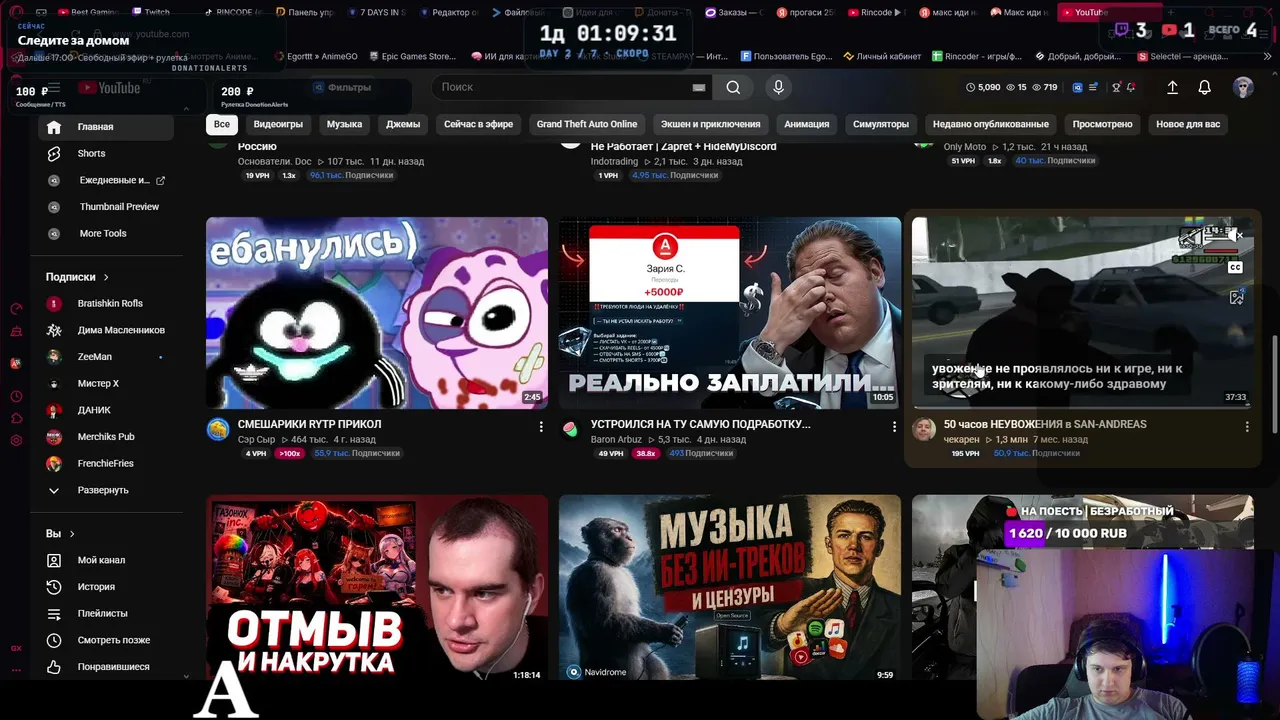Select the Экшен и приключения chip
Screen dimensions: 1280x720
[710, 124]
